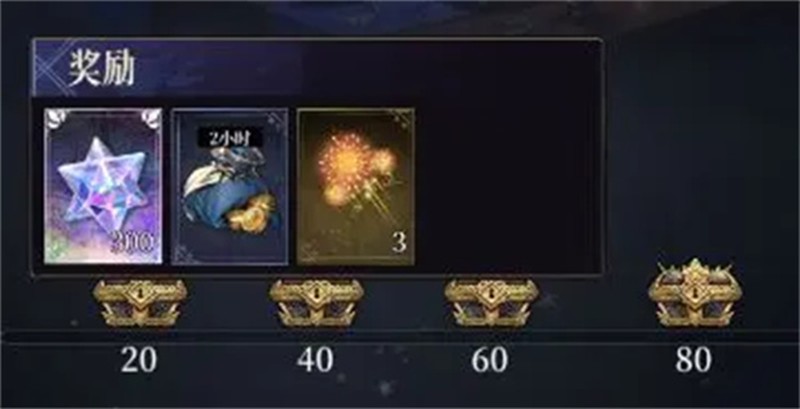The width and height of the screenshot is (800, 409).
Task: Click the 20 milestone number
Action: pos(139,360)
